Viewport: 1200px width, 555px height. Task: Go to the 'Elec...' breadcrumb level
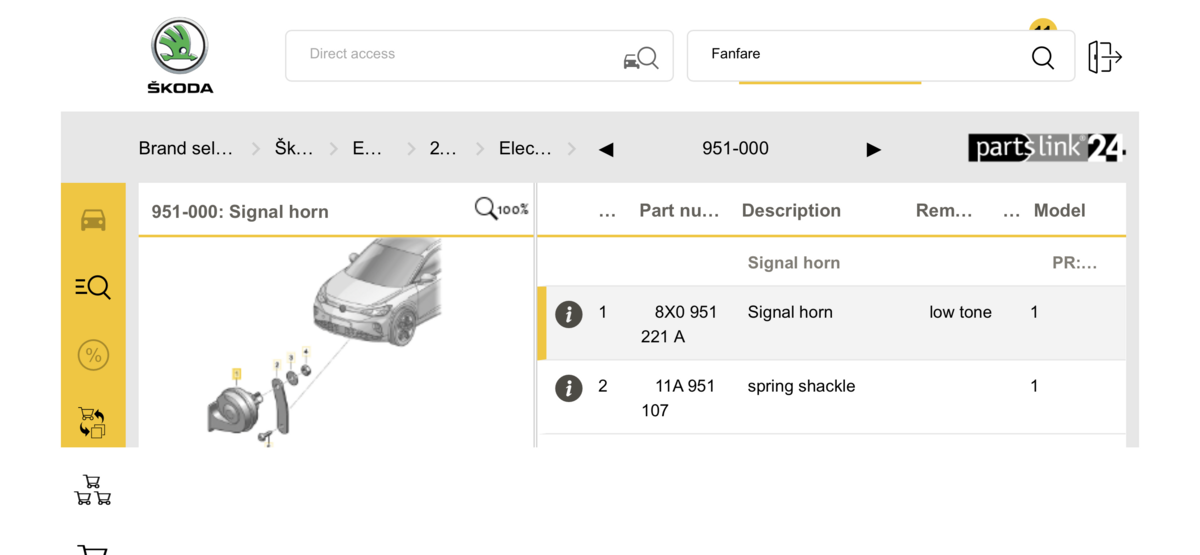point(525,149)
